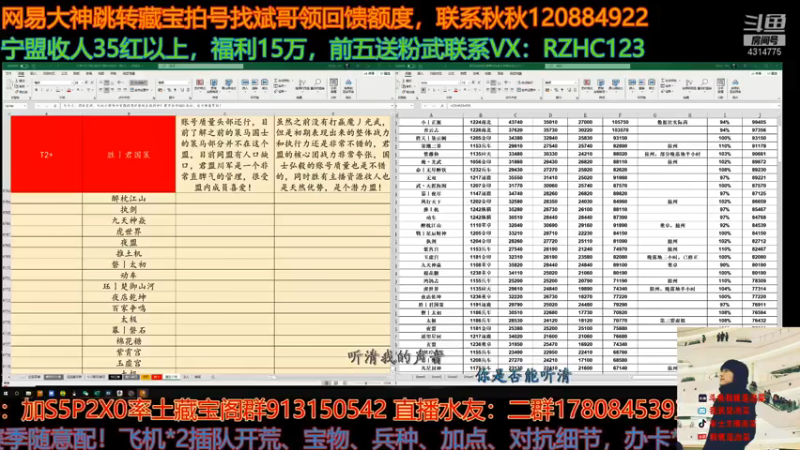Toggle Bold in left Excel window
The height and width of the screenshot is (450, 800).
(36, 90)
